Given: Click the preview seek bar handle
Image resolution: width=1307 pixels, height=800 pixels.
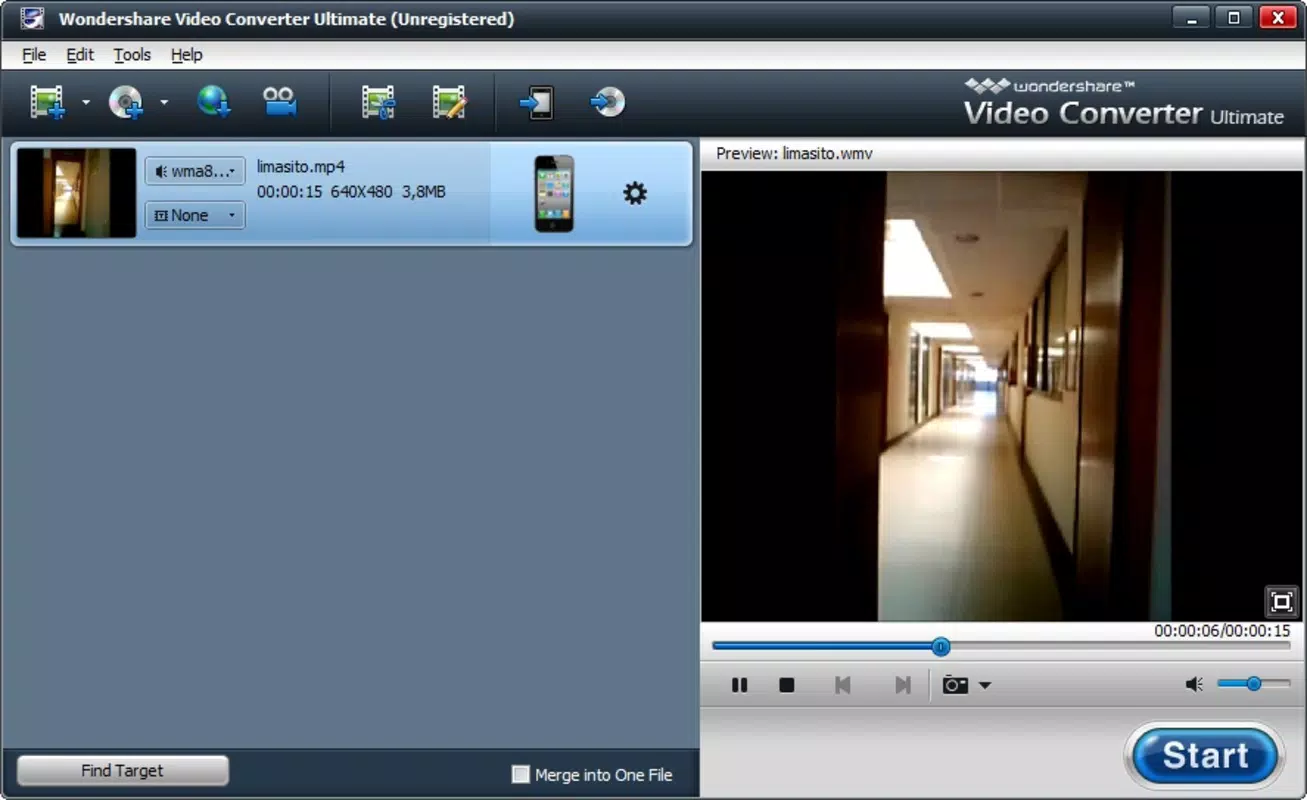Looking at the screenshot, I should pos(940,647).
